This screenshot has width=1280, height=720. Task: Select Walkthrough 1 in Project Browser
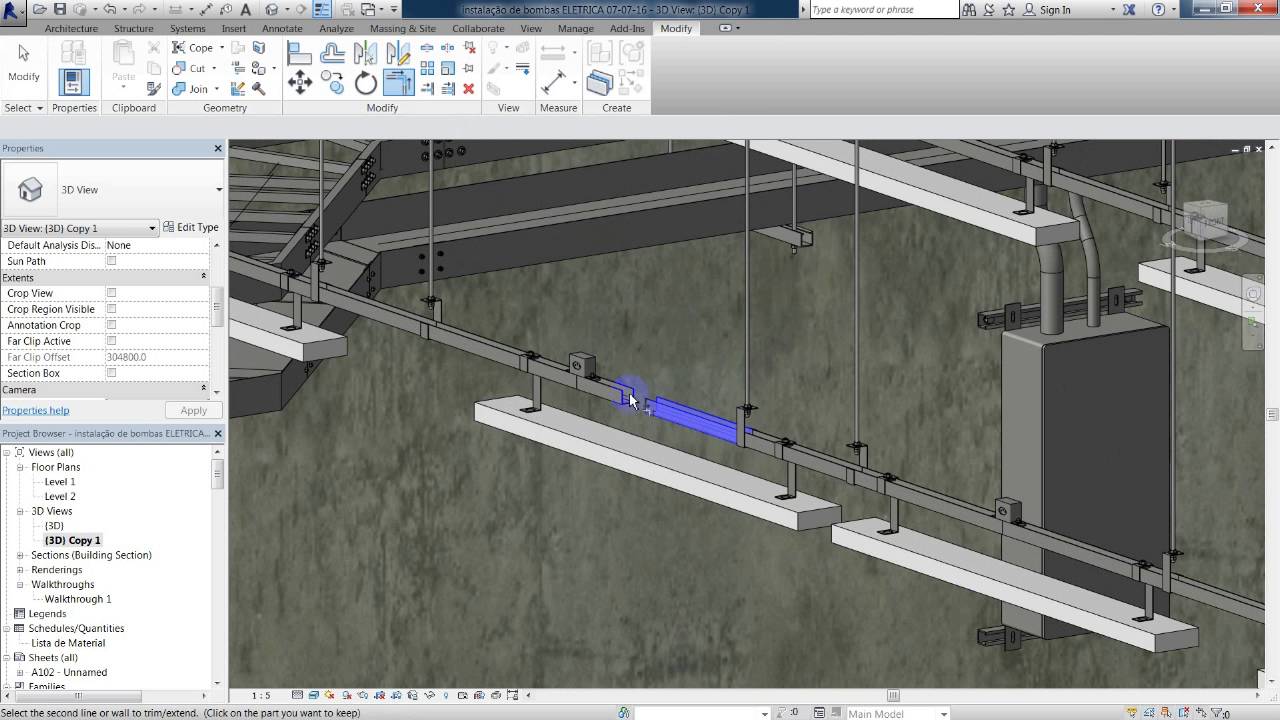click(x=78, y=599)
